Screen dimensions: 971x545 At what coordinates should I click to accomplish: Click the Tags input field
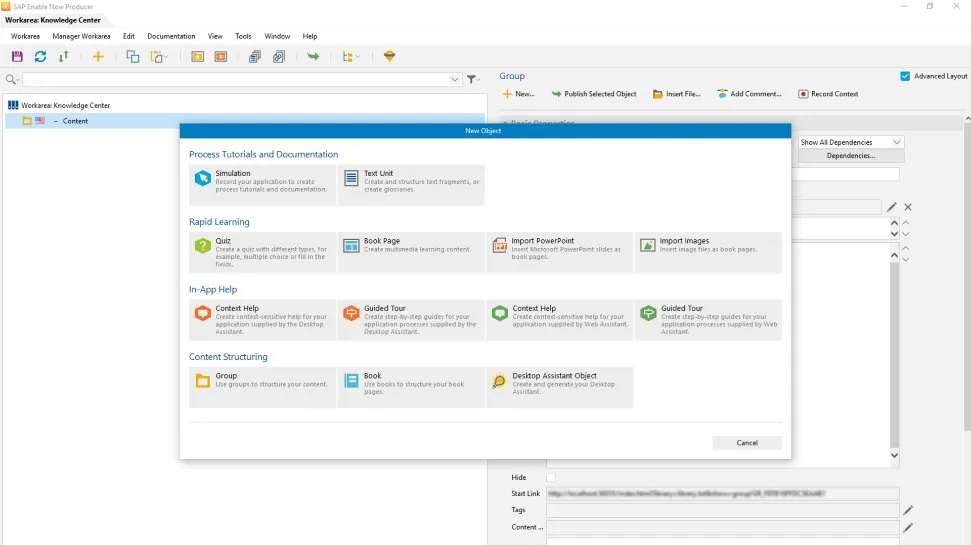click(x=722, y=510)
